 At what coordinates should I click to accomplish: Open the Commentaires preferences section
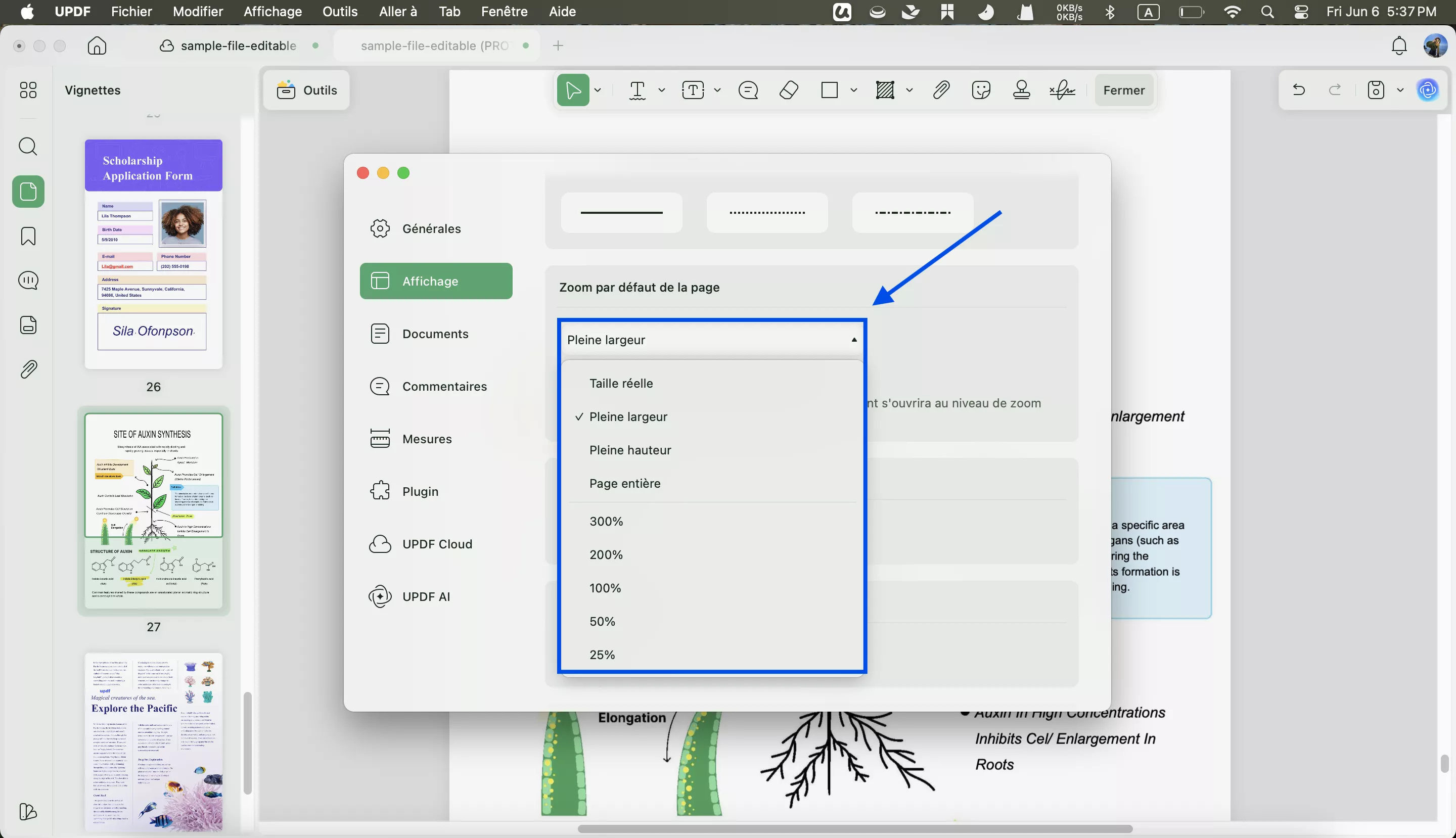[x=444, y=386]
